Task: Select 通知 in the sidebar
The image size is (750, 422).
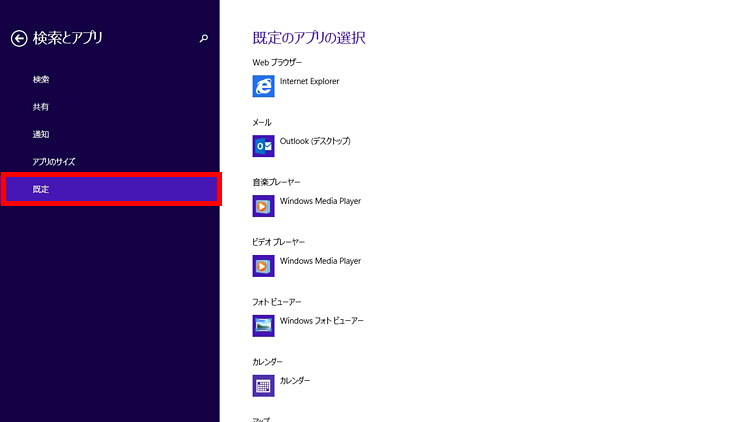Action: pos(41,134)
